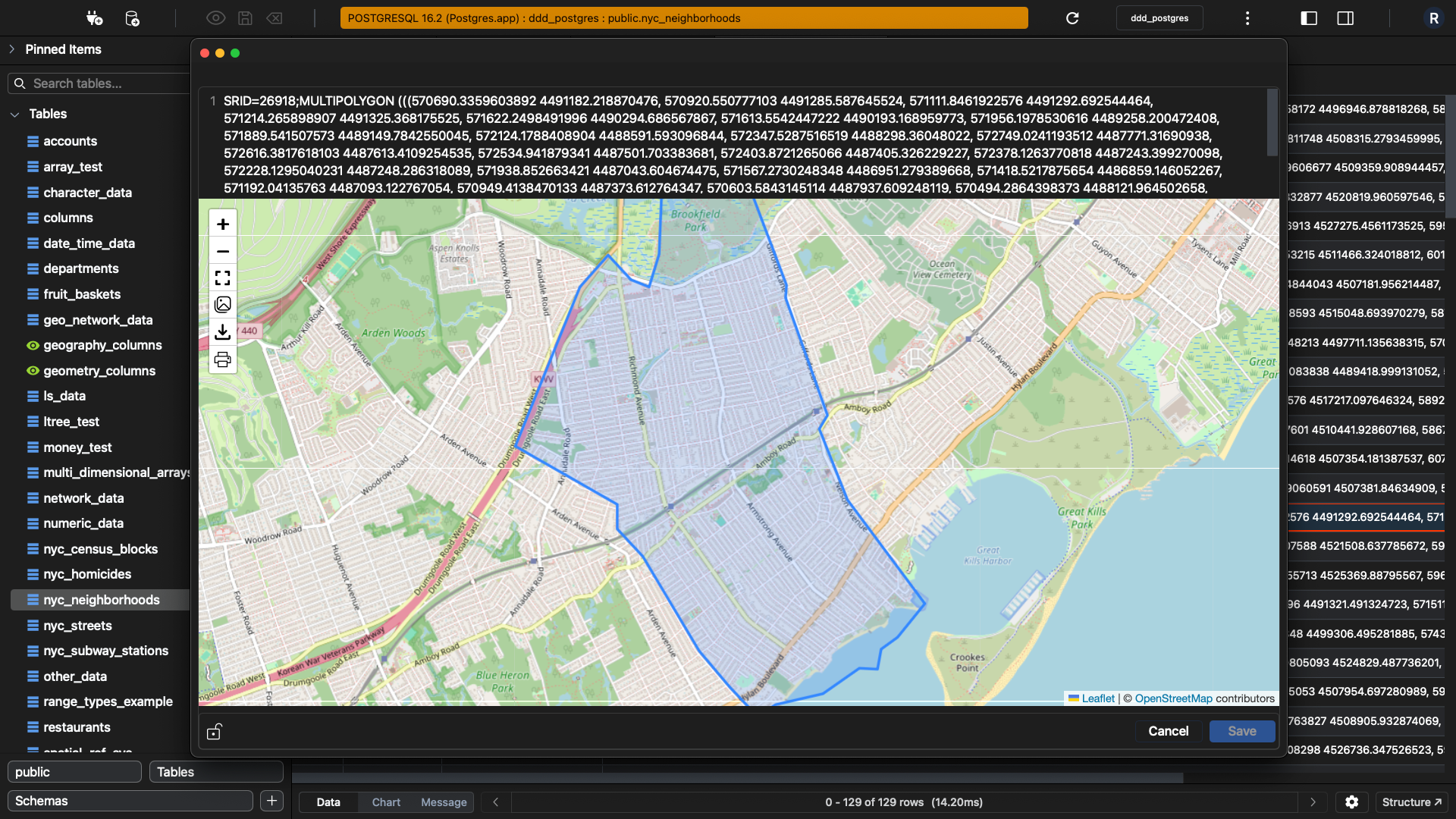
Task: Click the text editor vertical scrollbar
Action: (1272, 123)
